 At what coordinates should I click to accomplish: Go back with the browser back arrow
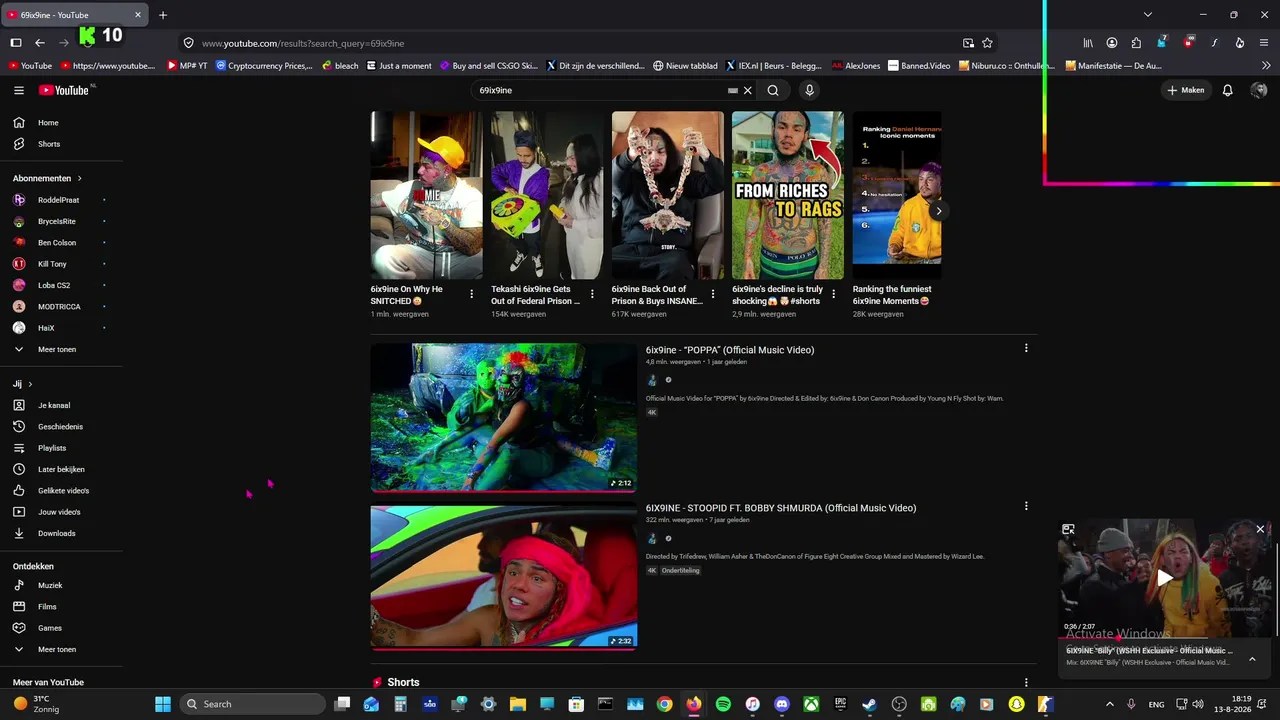[x=40, y=43]
